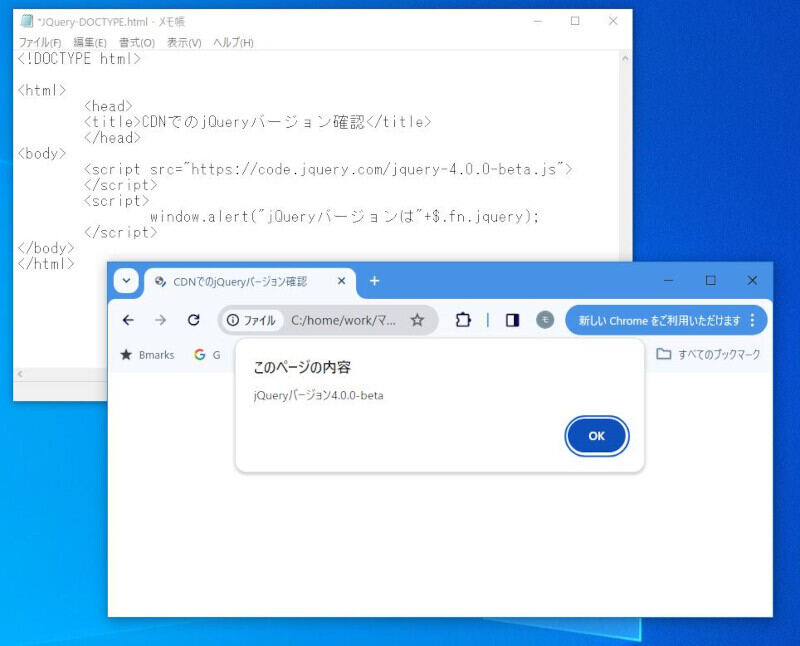This screenshot has height=646, width=800.
Task: Open Notepad ヘルプ(H) menu
Action: (x=233, y=42)
